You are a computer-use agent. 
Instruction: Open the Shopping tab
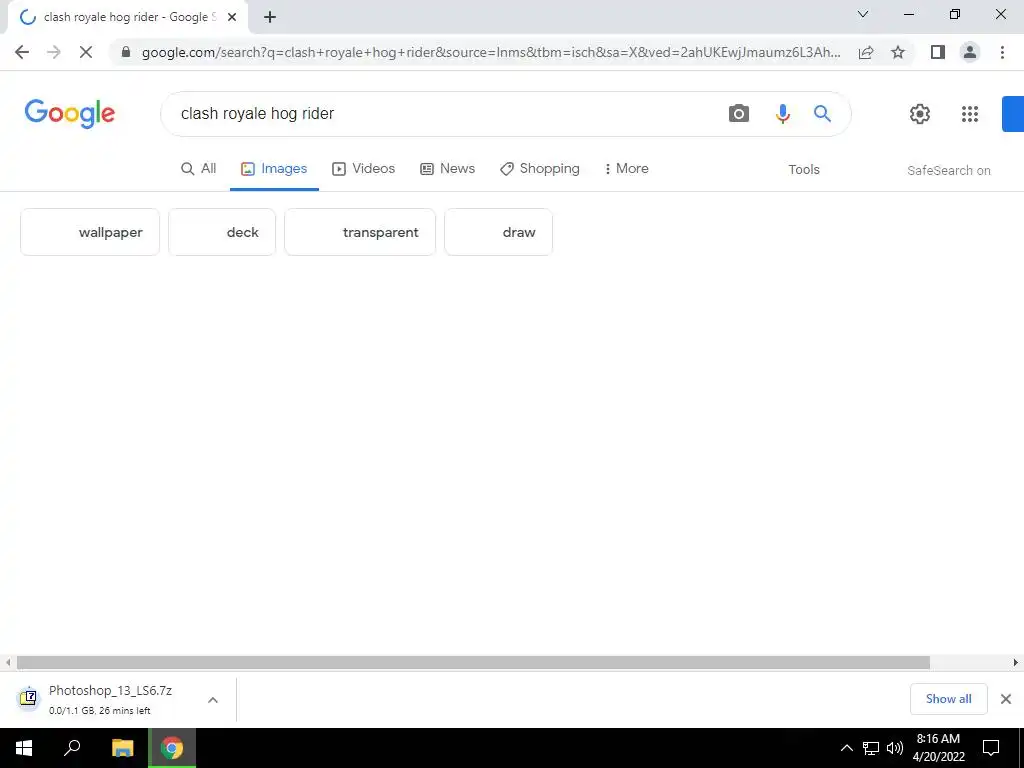coord(539,168)
